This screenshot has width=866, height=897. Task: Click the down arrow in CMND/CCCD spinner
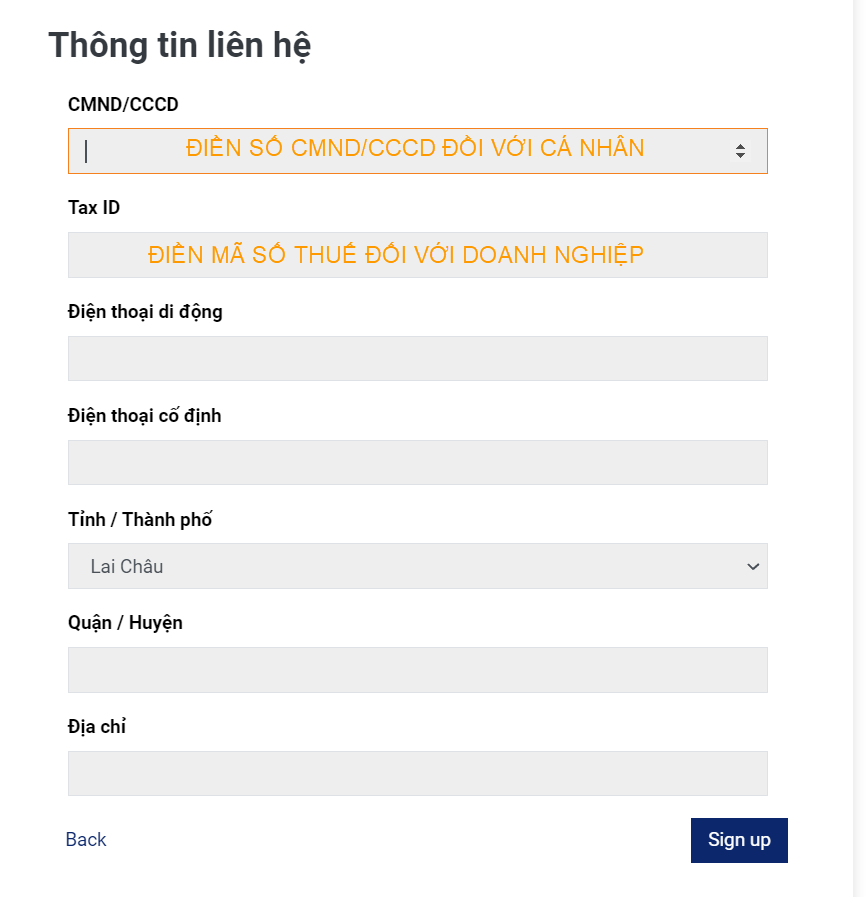click(x=740, y=156)
